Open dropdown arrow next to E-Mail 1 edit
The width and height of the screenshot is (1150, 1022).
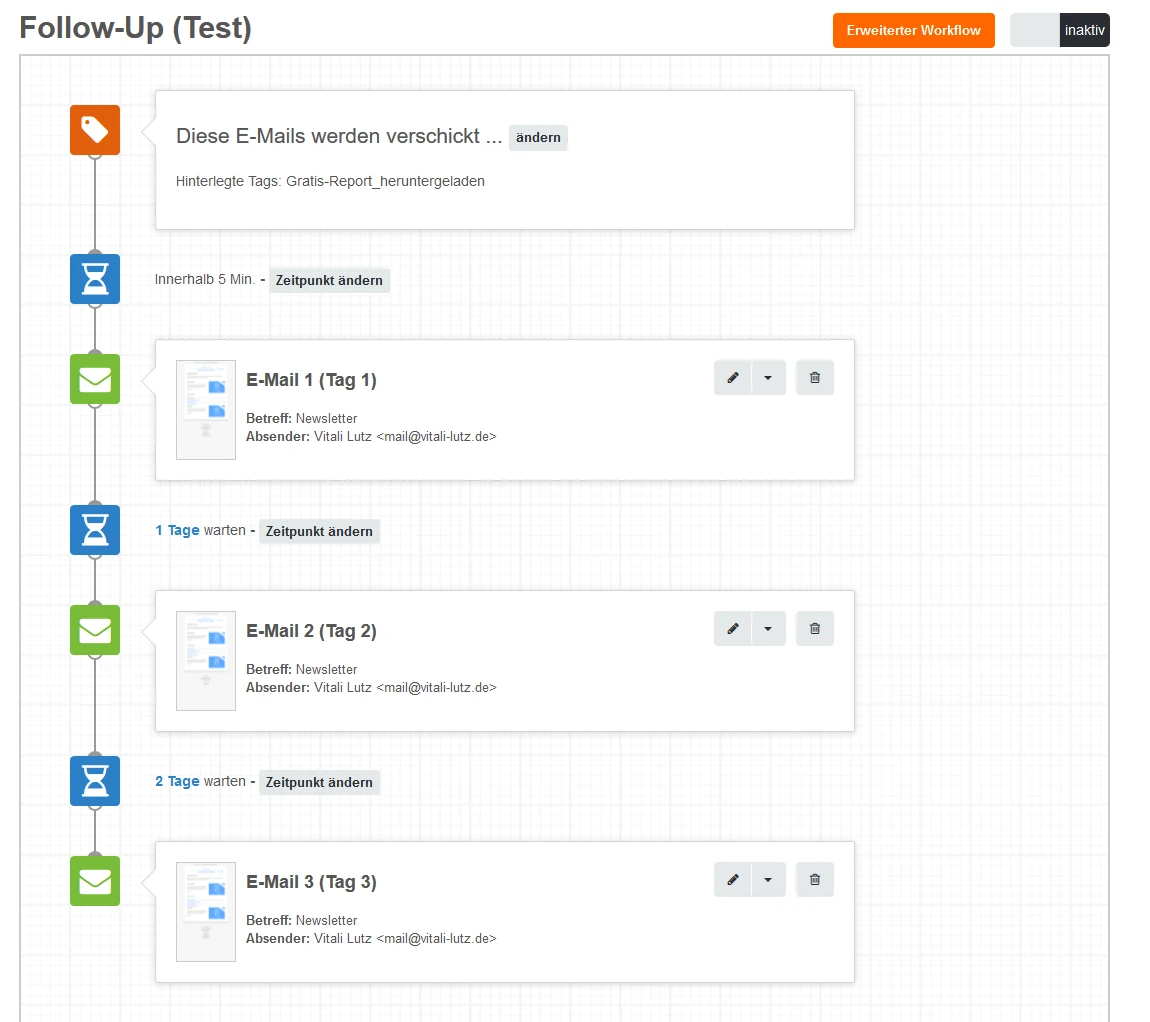[x=769, y=378]
